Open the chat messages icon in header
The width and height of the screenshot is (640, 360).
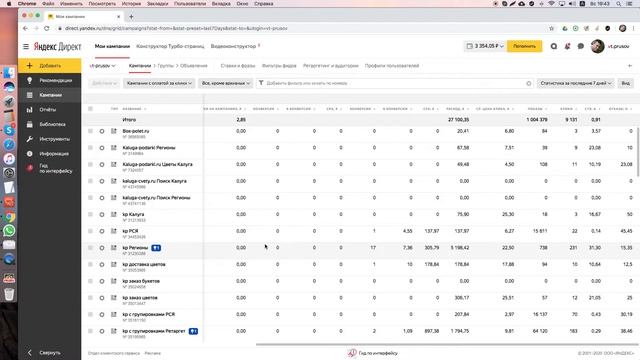[x=580, y=47]
